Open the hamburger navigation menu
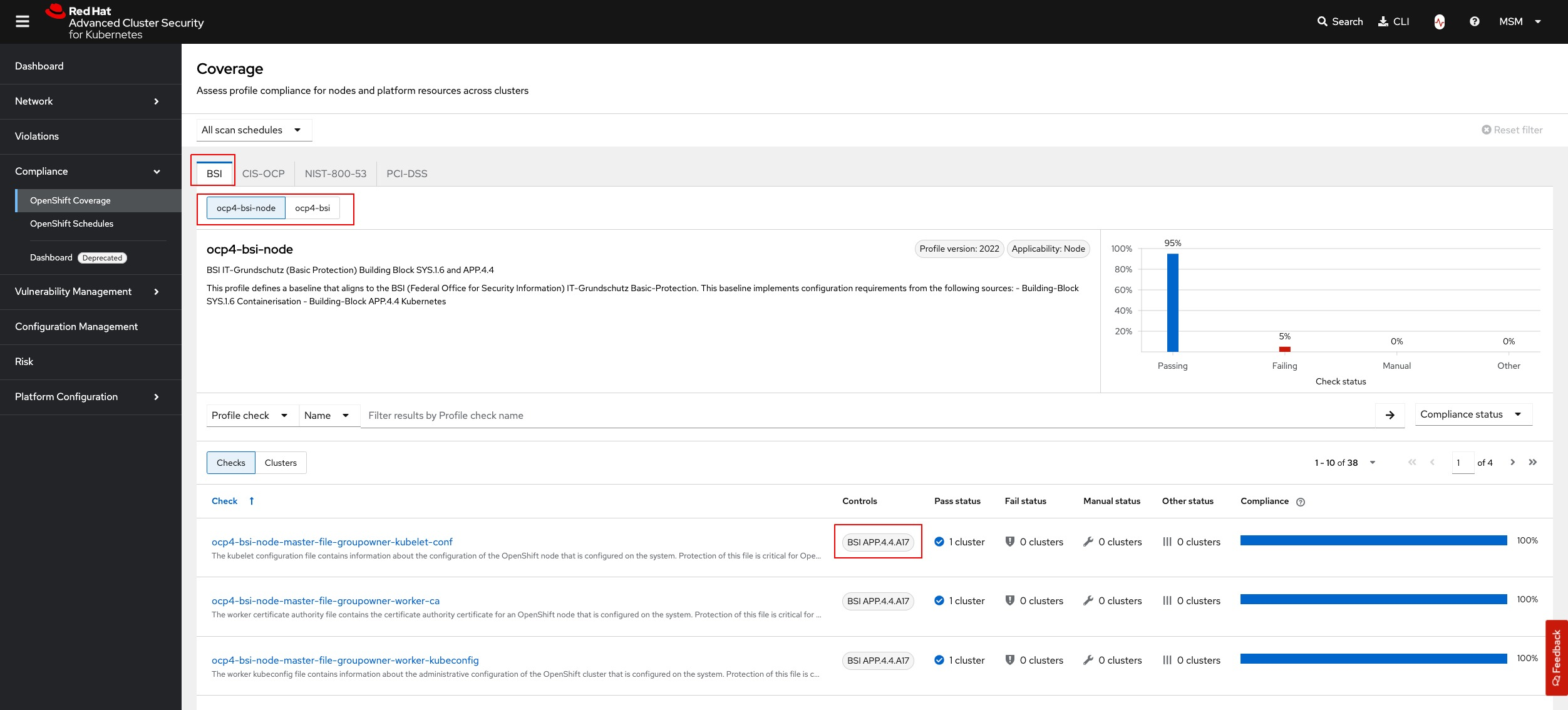The width and height of the screenshot is (1568, 710). (x=23, y=22)
